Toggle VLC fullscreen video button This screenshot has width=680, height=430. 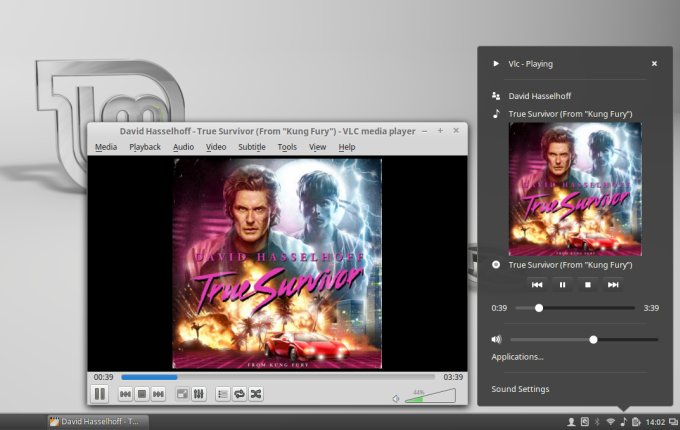(x=183, y=394)
